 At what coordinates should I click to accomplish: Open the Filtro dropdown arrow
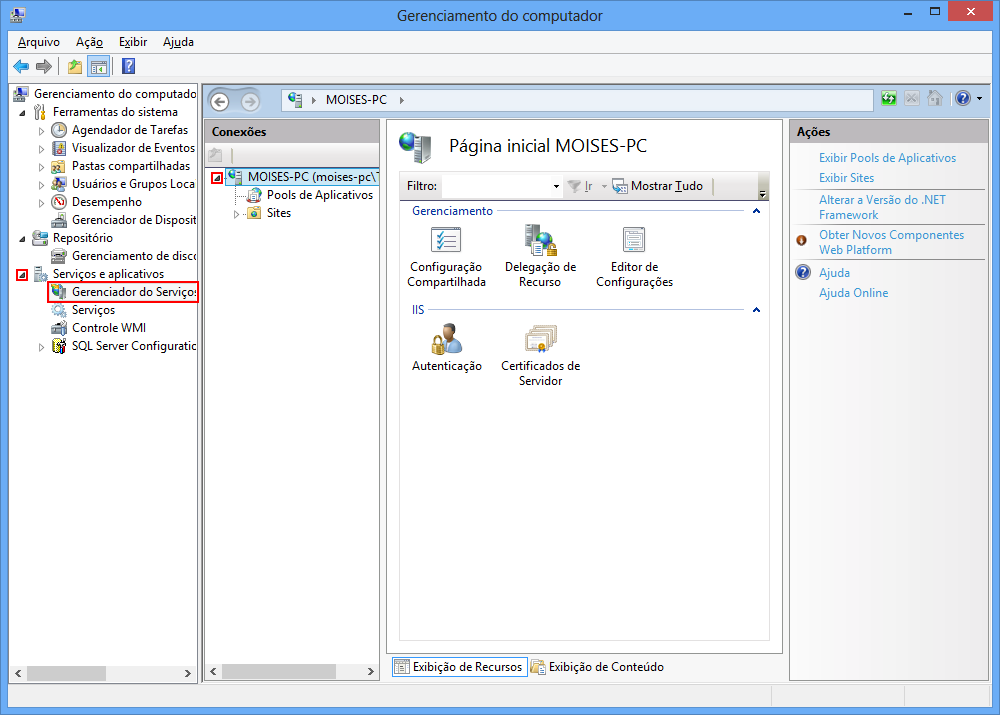(556, 186)
